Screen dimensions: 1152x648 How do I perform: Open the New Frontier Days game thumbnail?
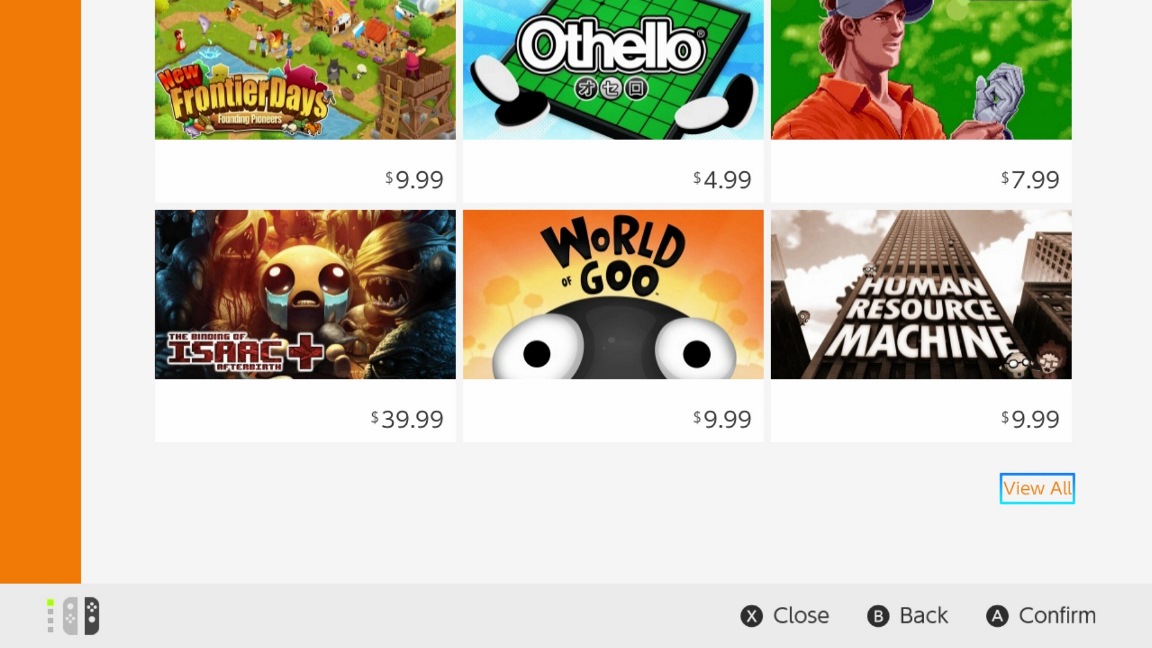tap(305, 70)
